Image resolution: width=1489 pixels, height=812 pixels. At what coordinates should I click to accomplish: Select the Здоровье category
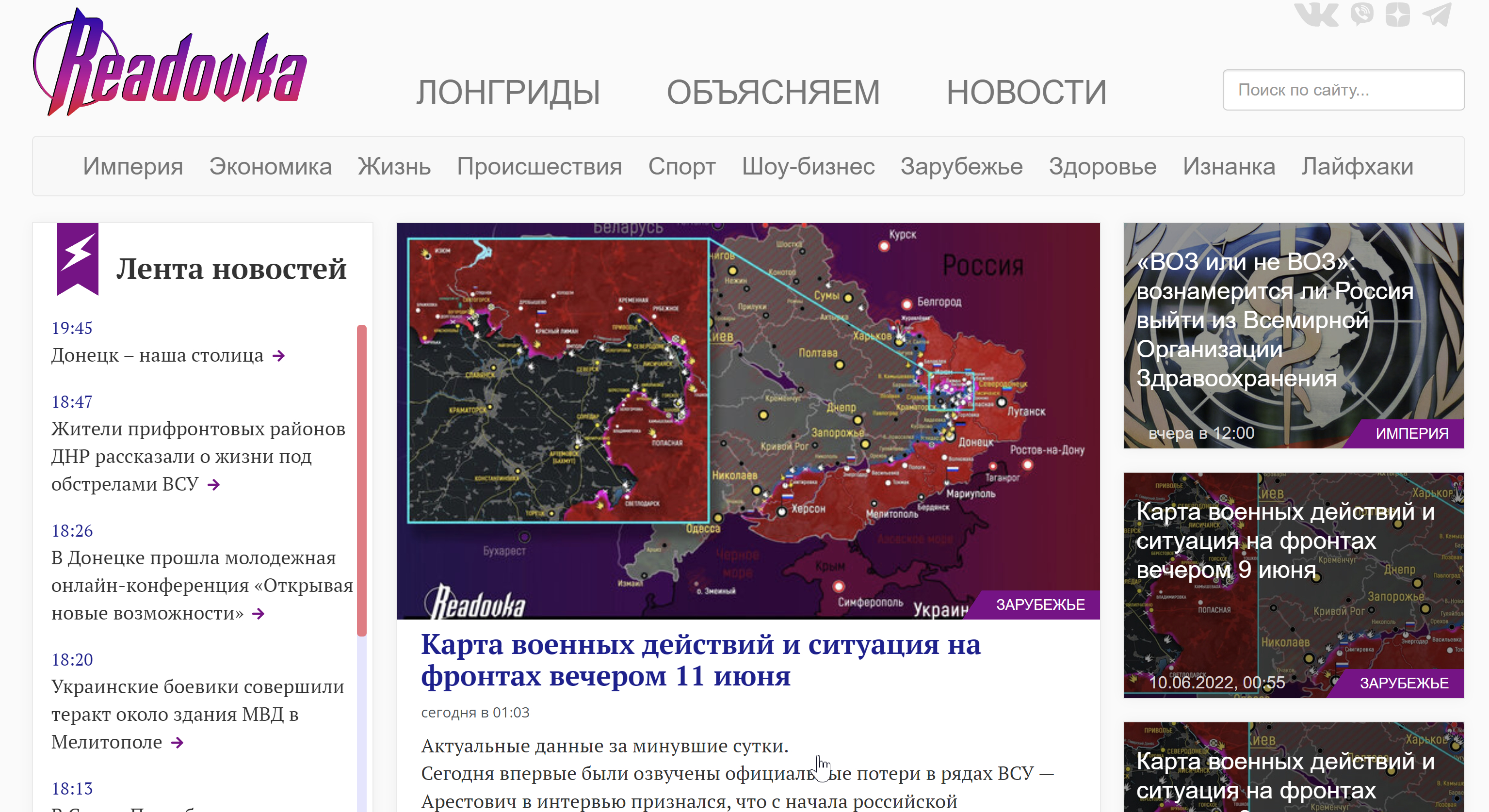[1103, 166]
